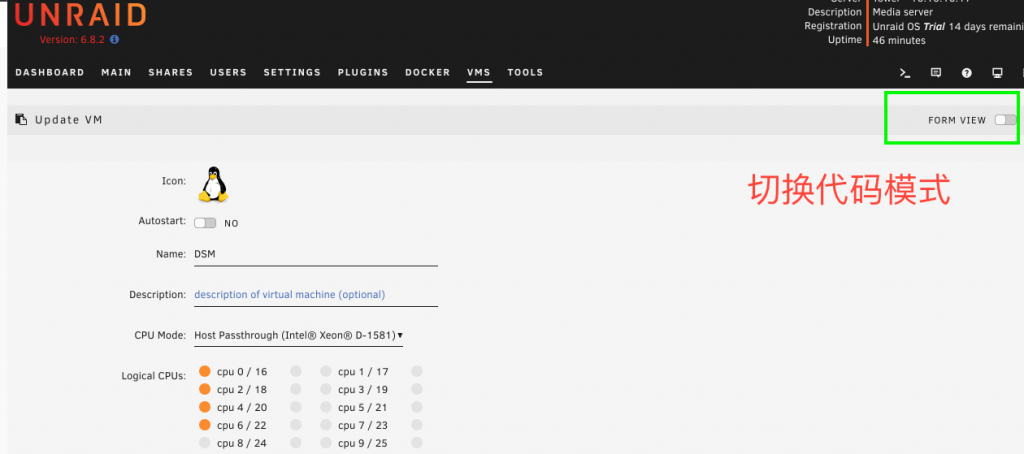Open the web terminal icon
1024x454 pixels.
905,73
